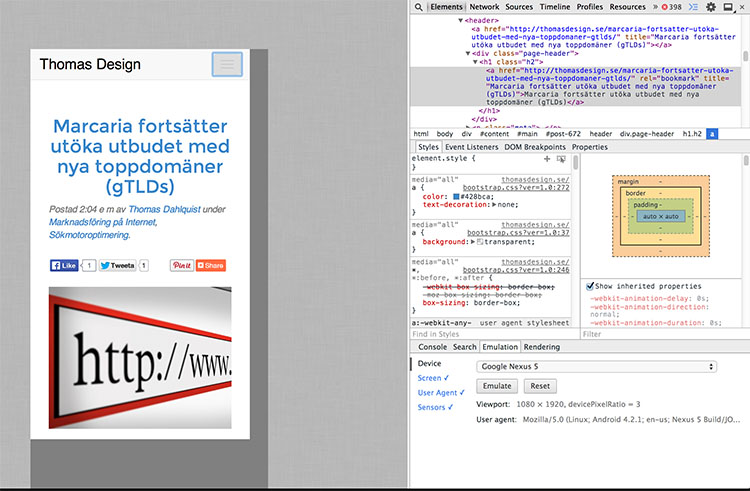Switch to the Search drawer tab
750x491 pixels.
pos(464,347)
